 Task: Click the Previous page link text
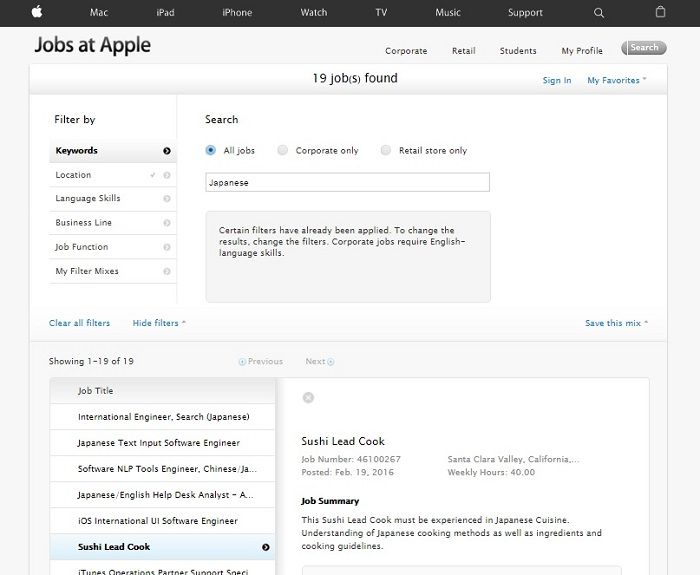(x=265, y=361)
